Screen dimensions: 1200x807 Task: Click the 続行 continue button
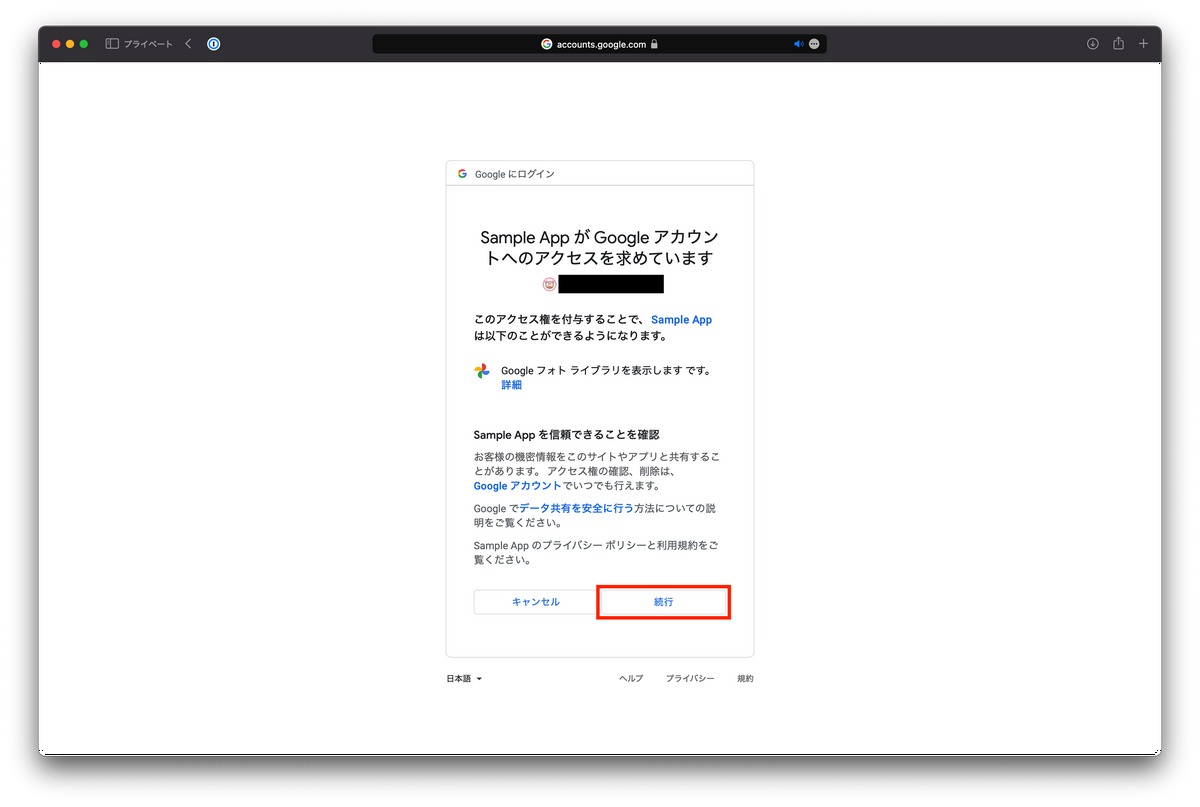click(664, 602)
